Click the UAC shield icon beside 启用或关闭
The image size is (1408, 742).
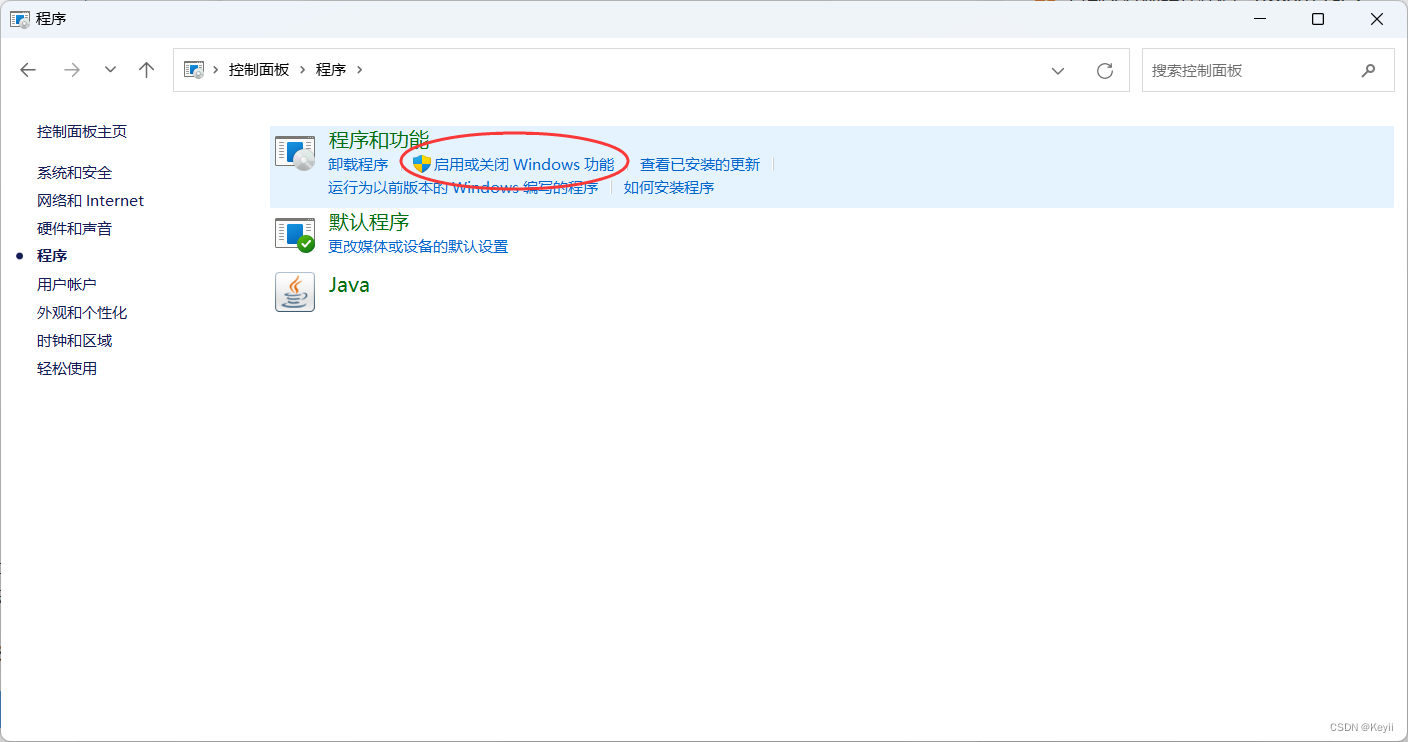pyautogui.click(x=422, y=164)
